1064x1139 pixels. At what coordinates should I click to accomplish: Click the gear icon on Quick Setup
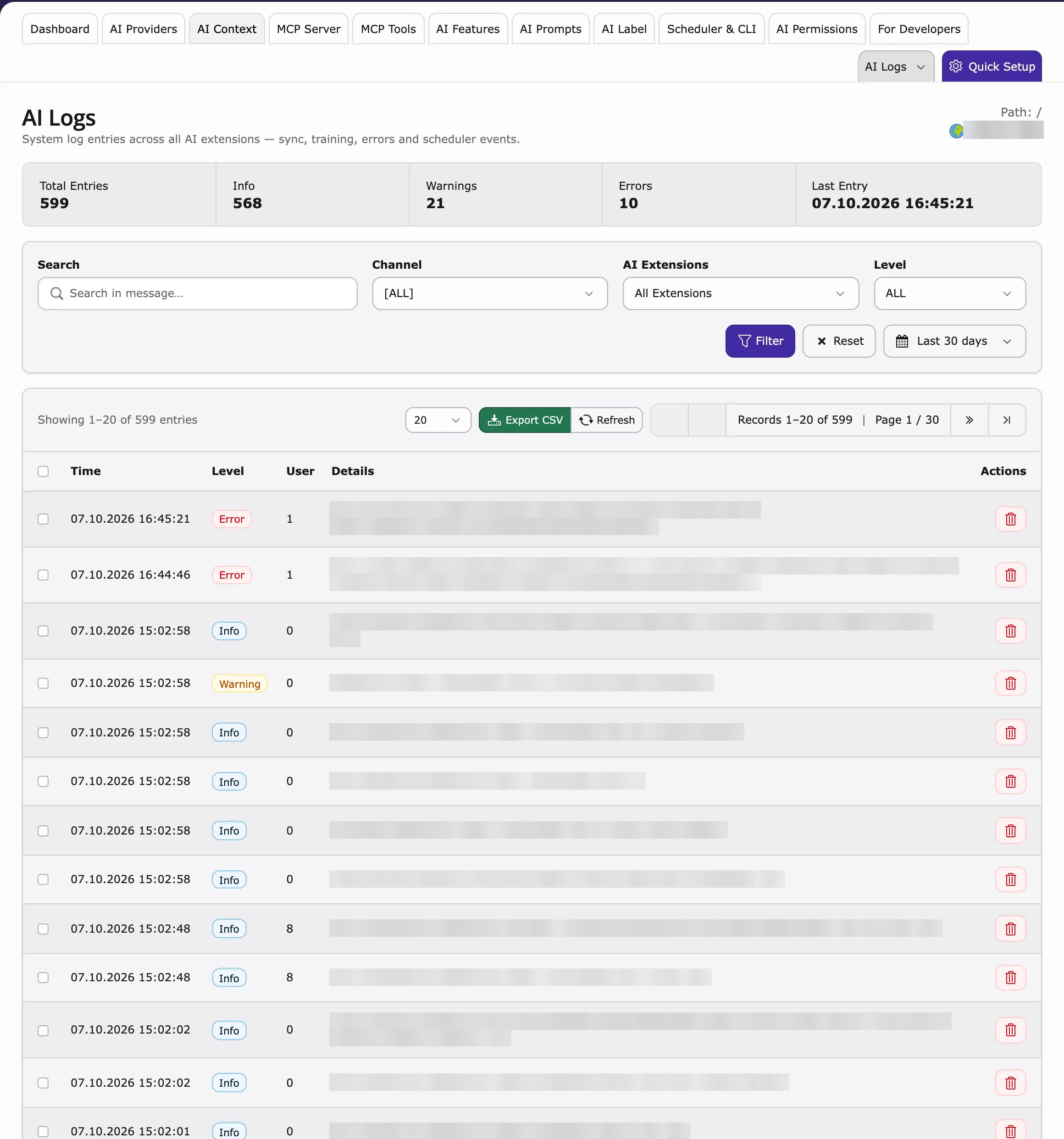[955, 66]
